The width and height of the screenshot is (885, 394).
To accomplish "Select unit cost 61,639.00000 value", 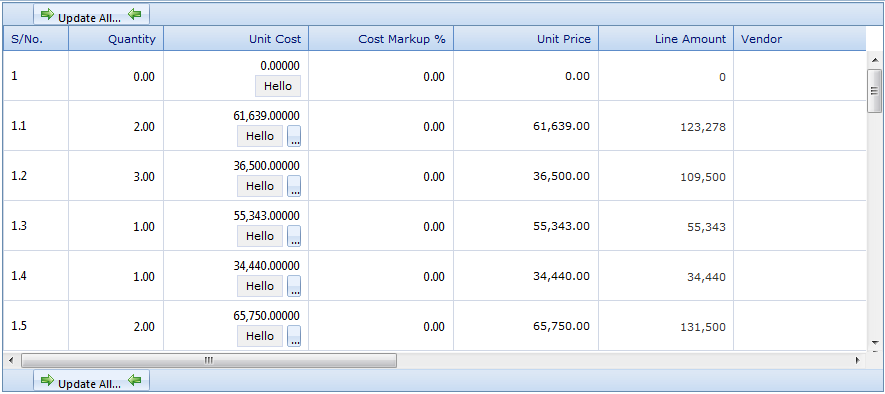I will (x=266, y=116).
